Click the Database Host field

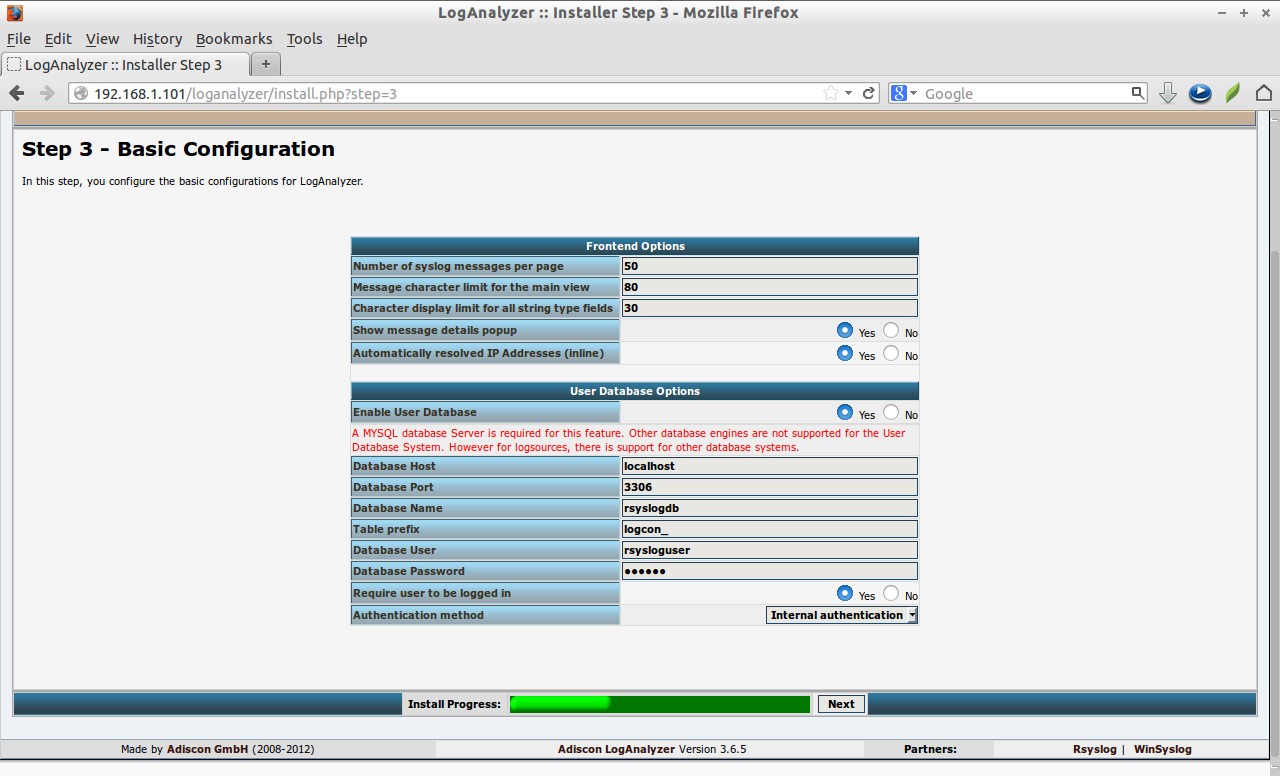click(769, 466)
